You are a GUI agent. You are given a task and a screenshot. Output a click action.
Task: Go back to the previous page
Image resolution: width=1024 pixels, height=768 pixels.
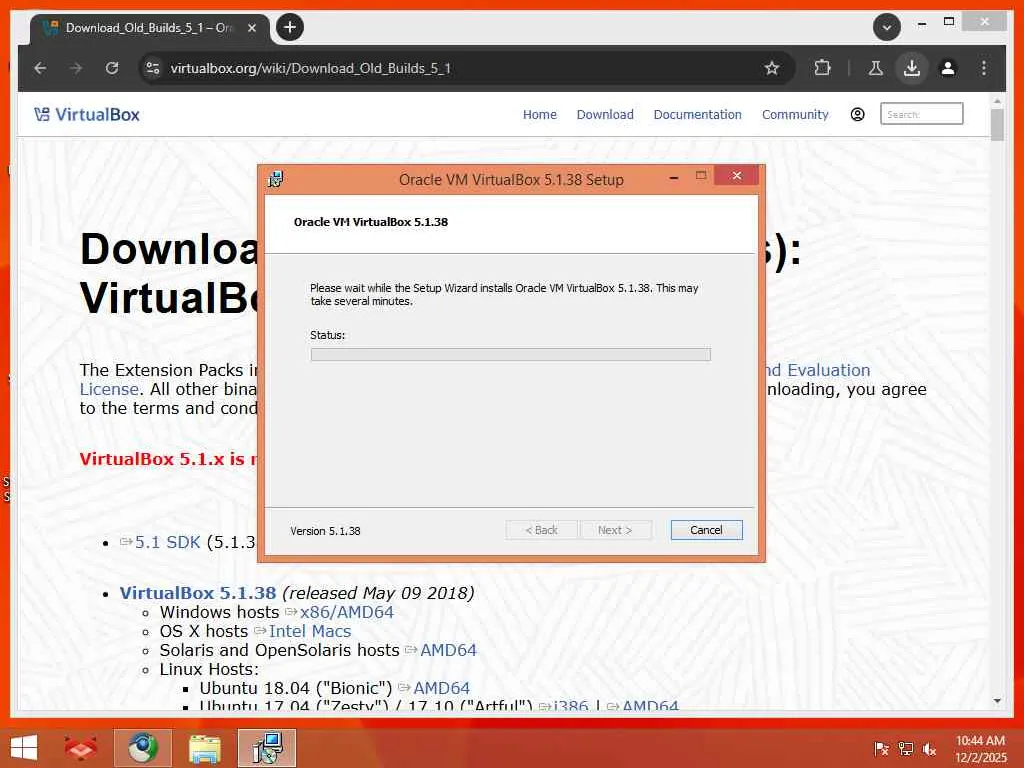click(x=40, y=68)
